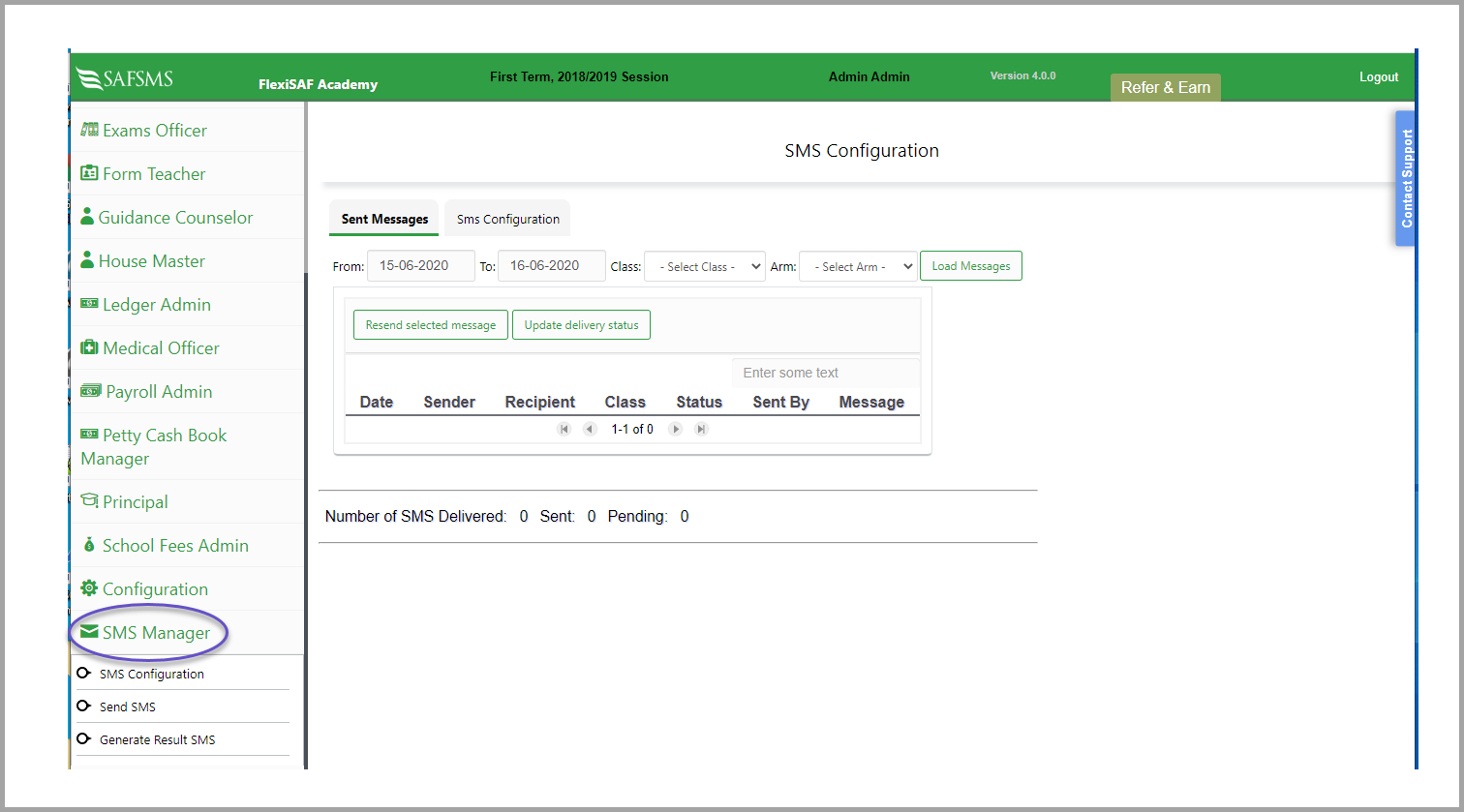Click Resend selected message button
Viewport: 1464px width, 812px height.
pos(431,325)
